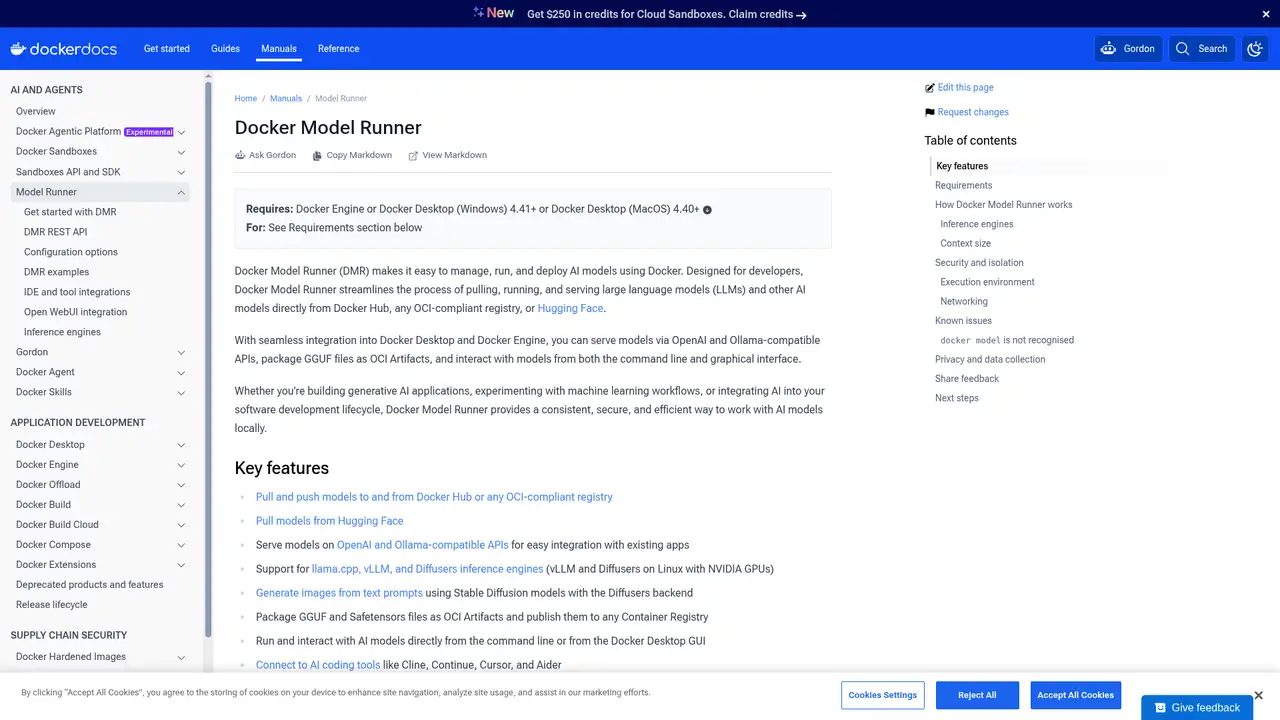Click the left sidebar scrollbar
Screen dimensions: 1280x720
coord(208,360)
